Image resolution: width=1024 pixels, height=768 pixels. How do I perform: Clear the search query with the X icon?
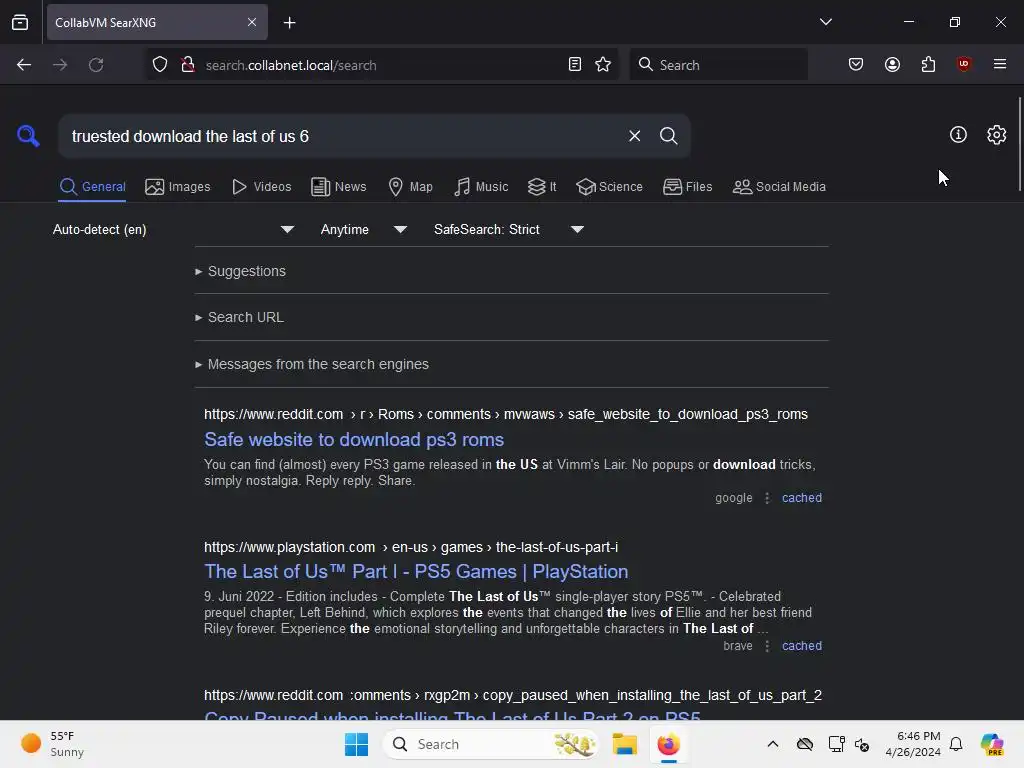(x=634, y=136)
